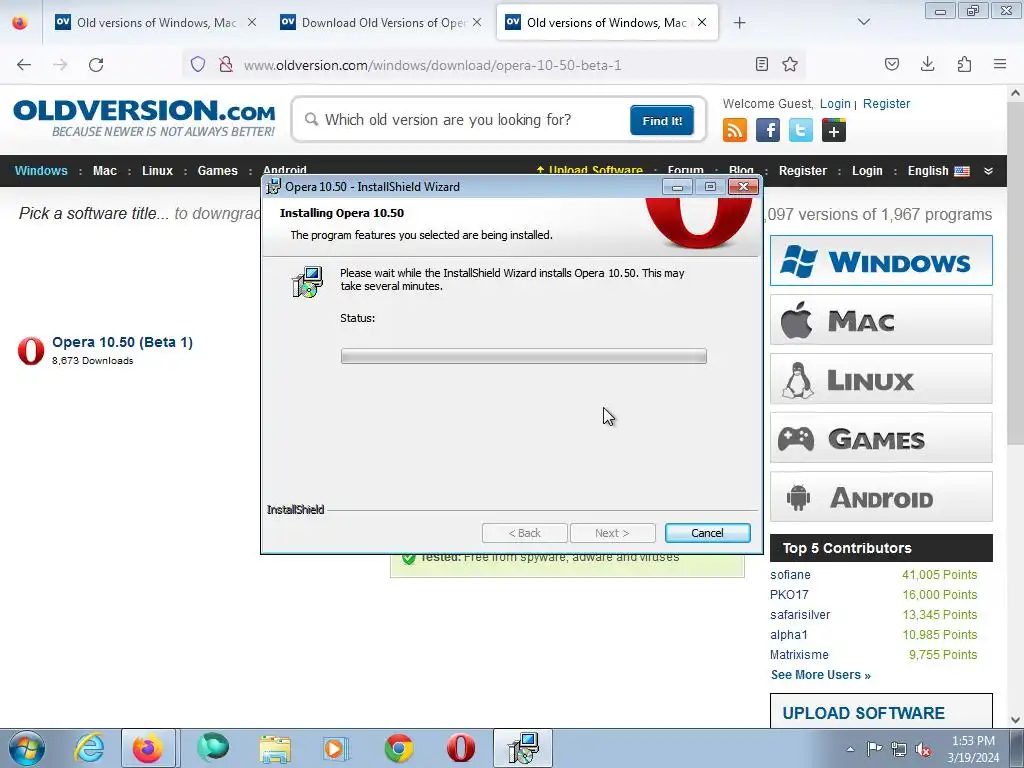This screenshot has width=1024, height=768.
Task: Open the Linux nav menu item
Action: pos(157,171)
